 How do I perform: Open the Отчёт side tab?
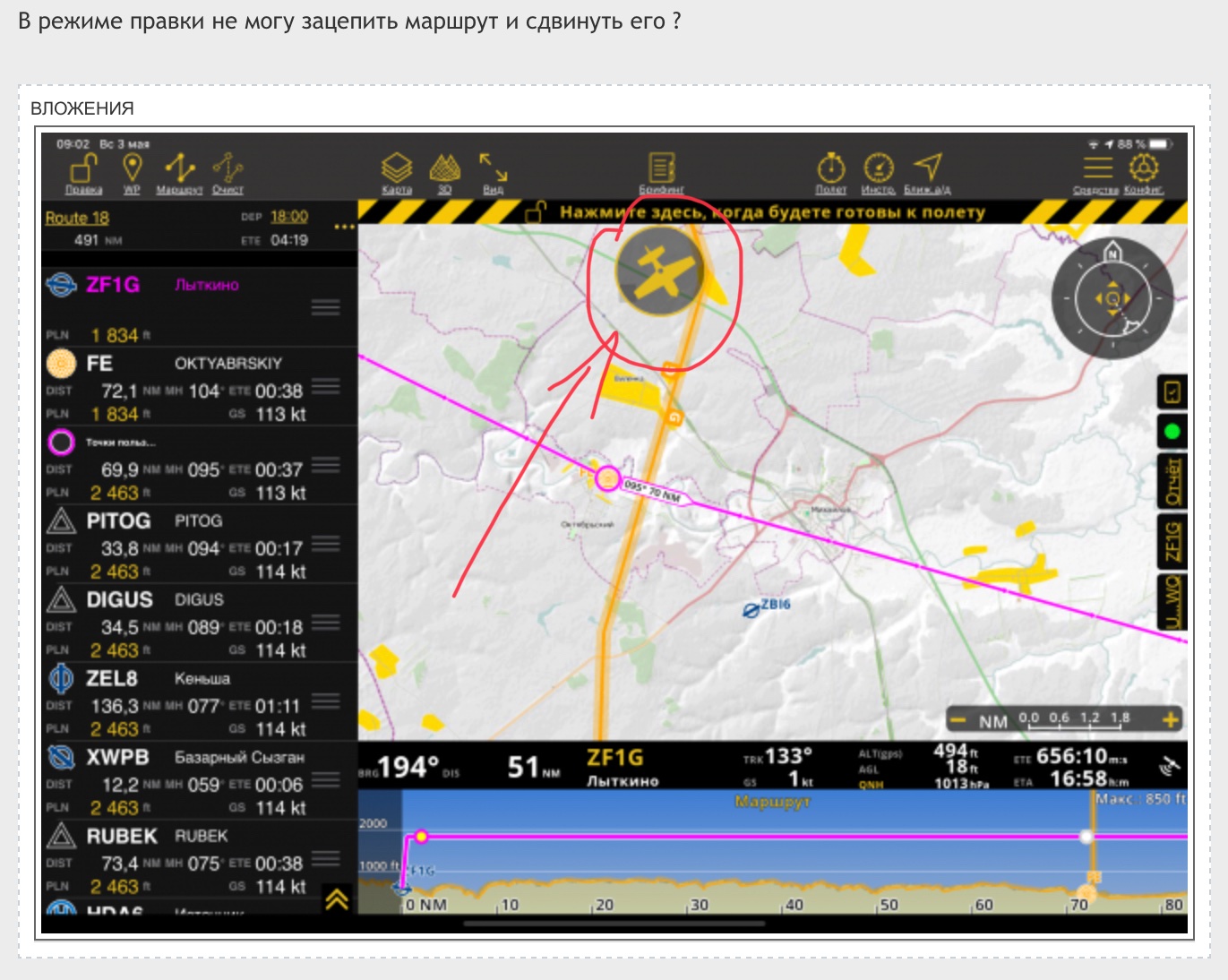(1172, 481)
